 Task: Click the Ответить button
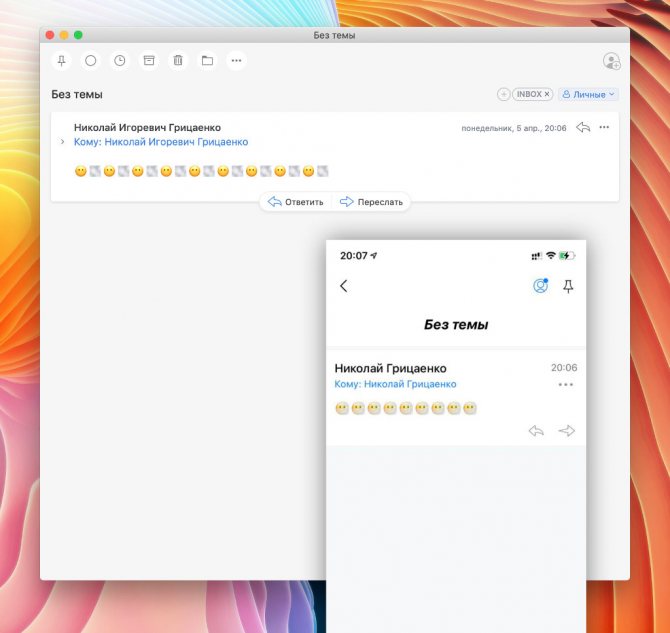pyautogui.click(x=296, y=202)
